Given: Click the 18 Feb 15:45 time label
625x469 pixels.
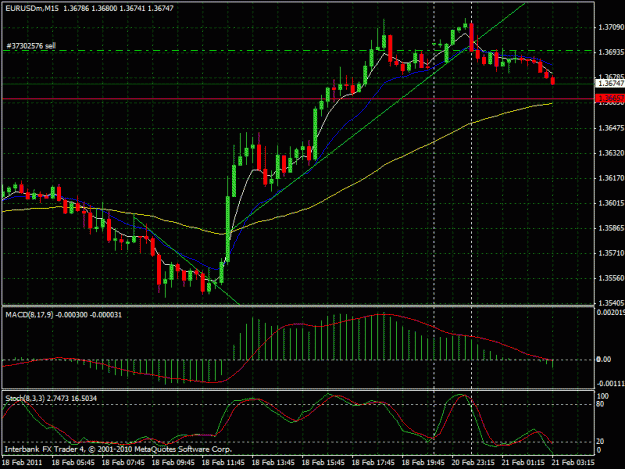Looking at the screenshot, I should (323, 463).
